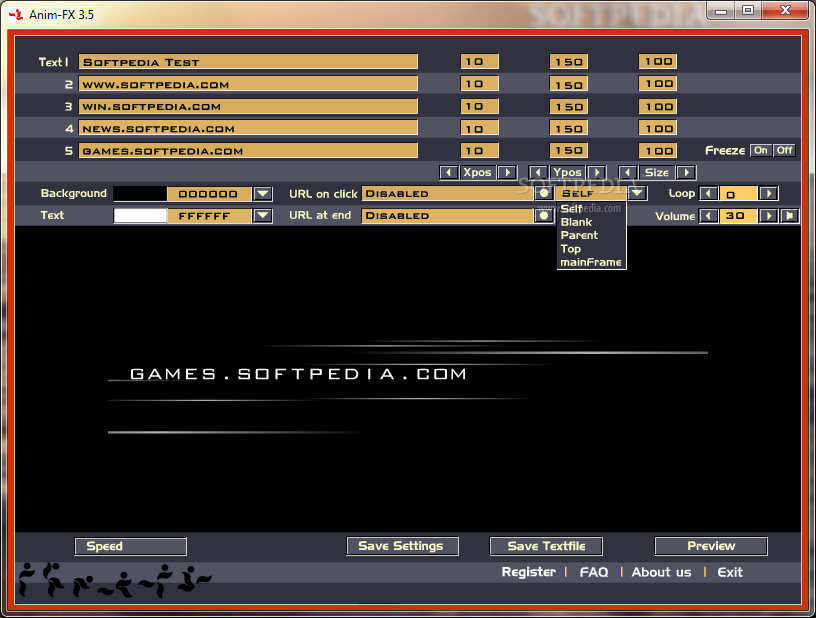Choose mainFrame from the target list
This screenshot has width=816, height=618.
pos(591,262)
